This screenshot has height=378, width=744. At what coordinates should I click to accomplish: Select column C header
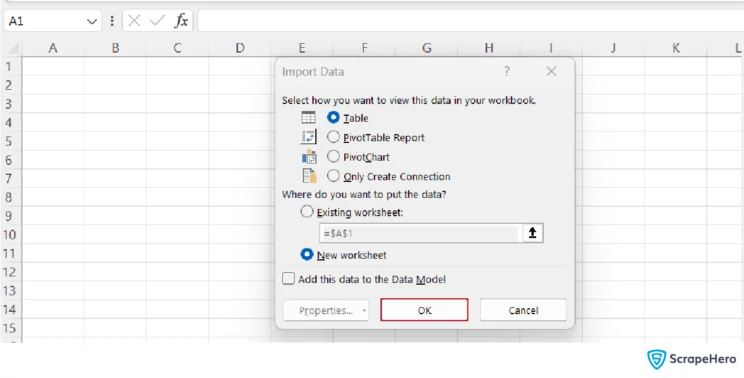coord(177,48)
